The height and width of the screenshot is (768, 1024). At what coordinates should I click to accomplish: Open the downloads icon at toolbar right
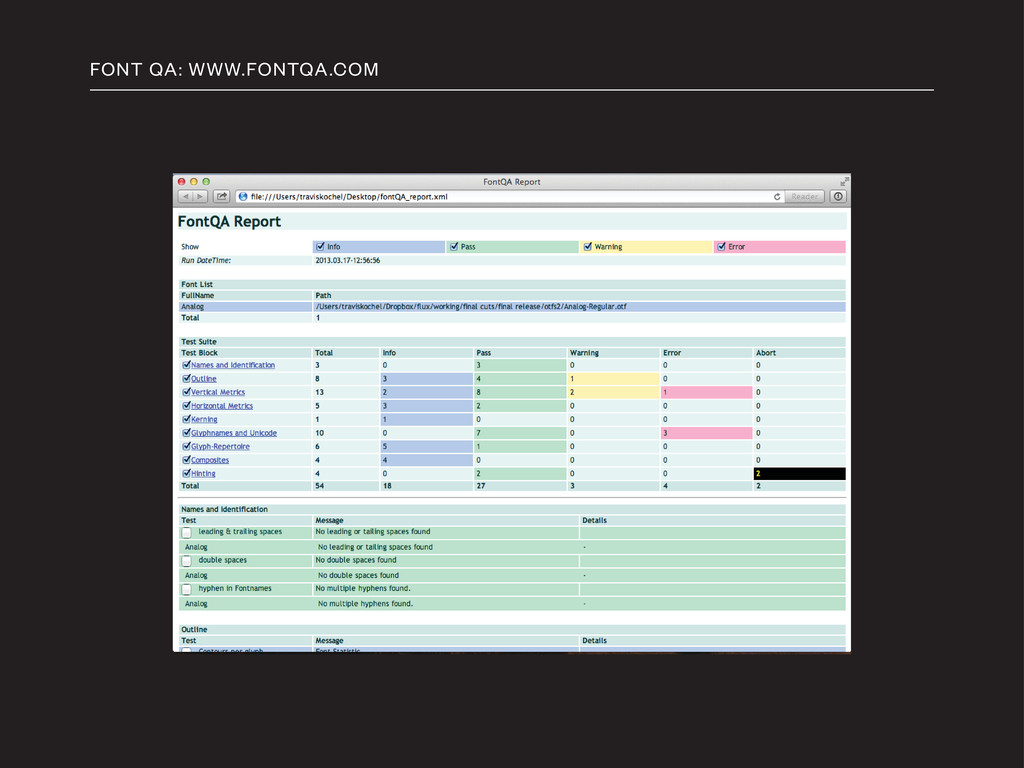[x=838, y=197]
